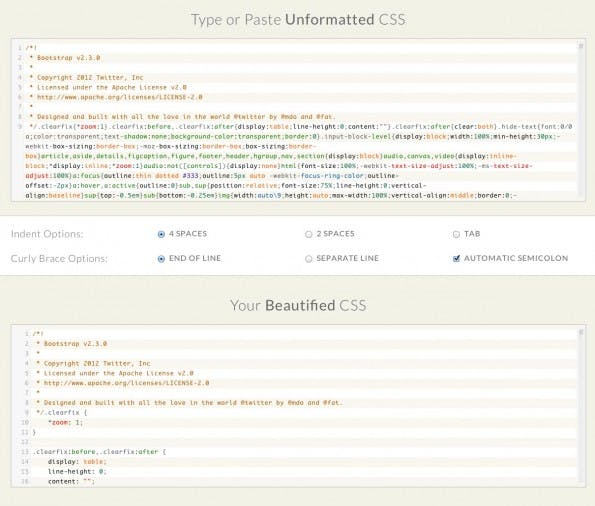Toggle the Automatic Semicolon checkbox
Image resolution: width=595 pixels, height=506 pixels.
[x=456, y=259]
